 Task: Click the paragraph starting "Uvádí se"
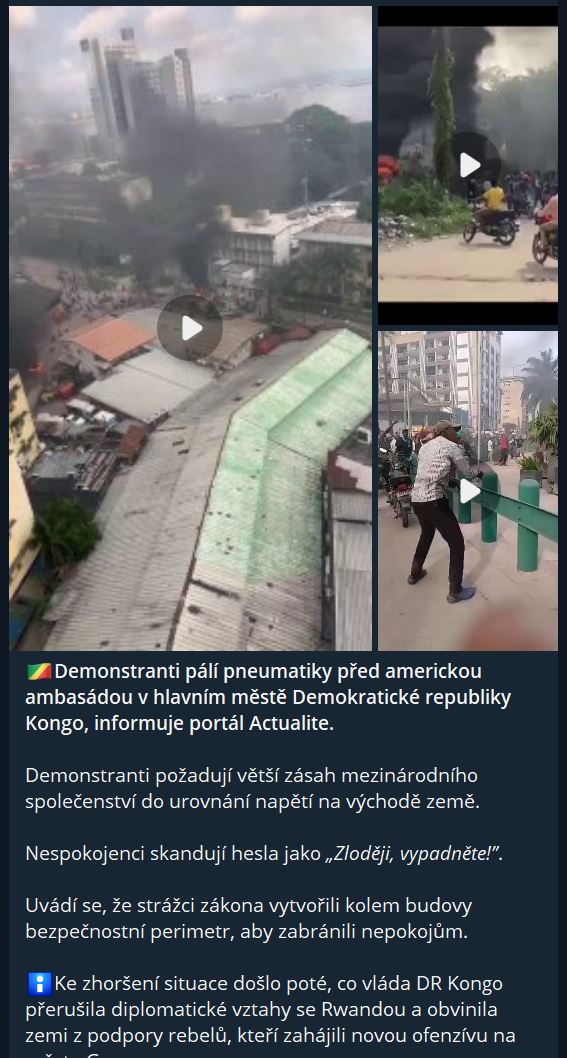(249, 919)
